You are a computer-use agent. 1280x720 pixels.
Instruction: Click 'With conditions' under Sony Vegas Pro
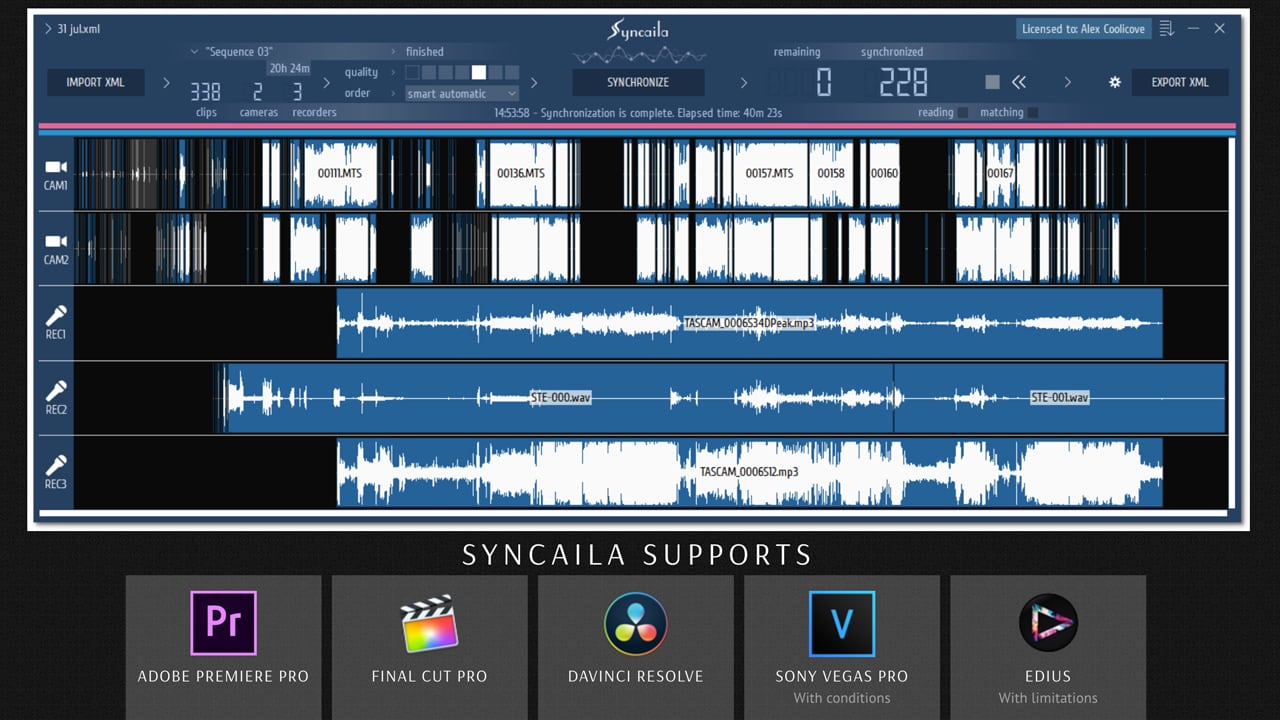842,698
